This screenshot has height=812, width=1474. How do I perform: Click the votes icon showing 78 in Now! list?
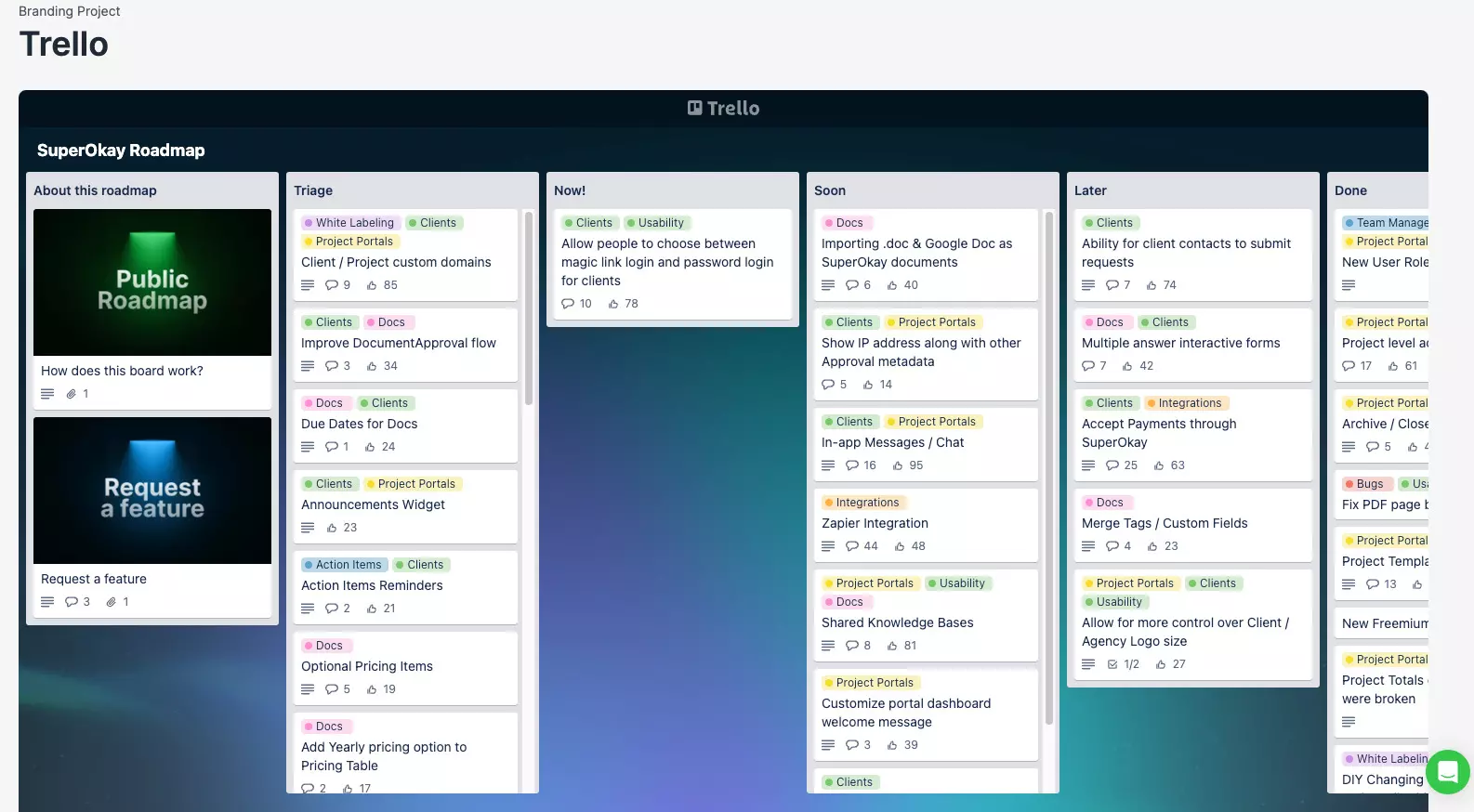pyautogui.click(x=613, y=304)
